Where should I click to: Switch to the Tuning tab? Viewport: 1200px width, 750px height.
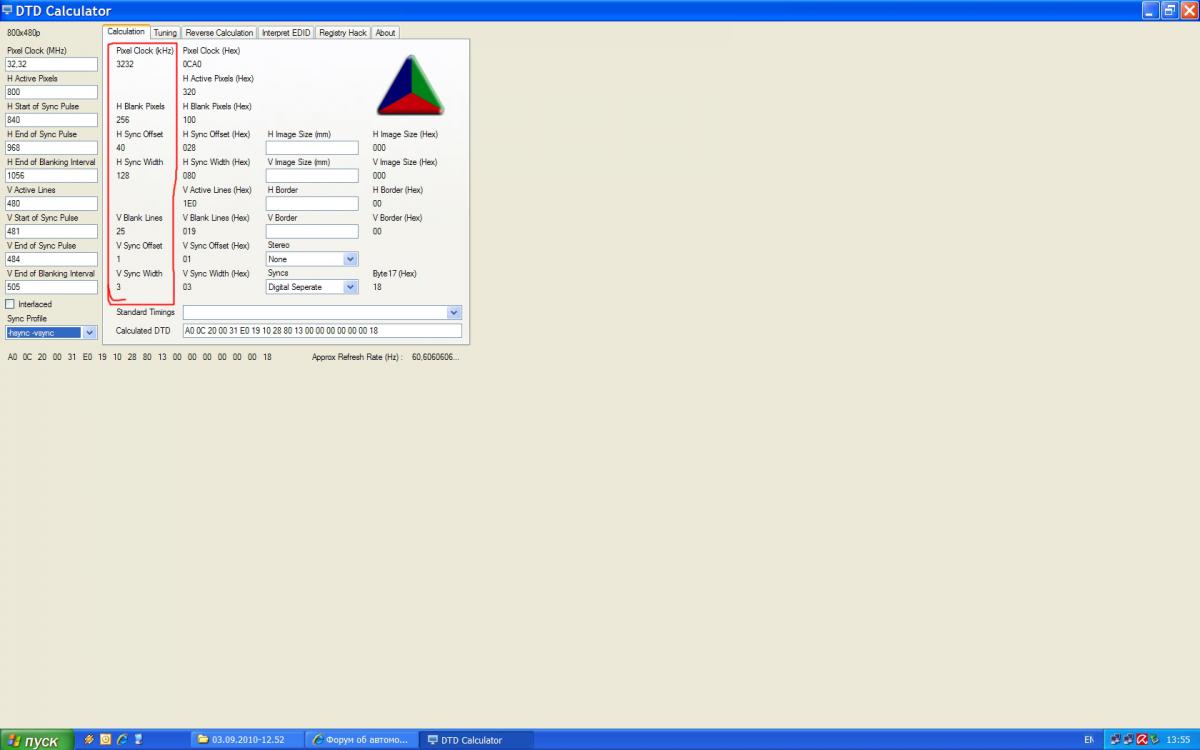(165, 33)
